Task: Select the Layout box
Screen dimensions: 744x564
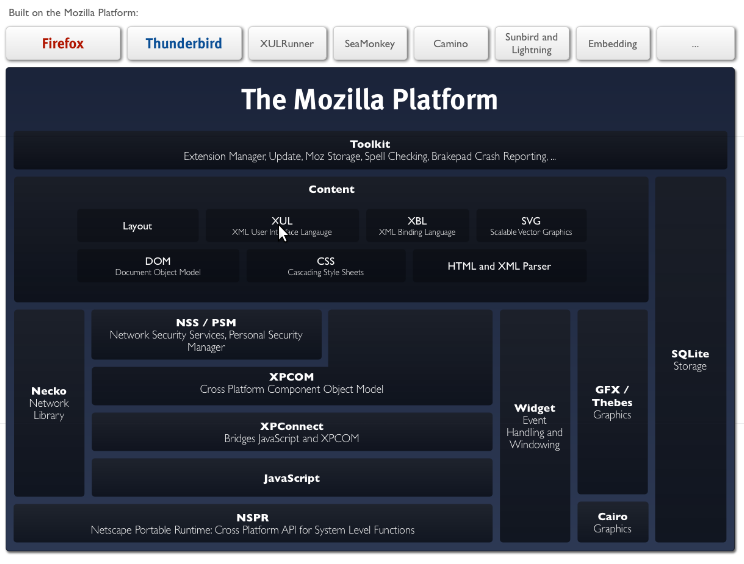Action: pyautogui.click(x=138, y=226)
